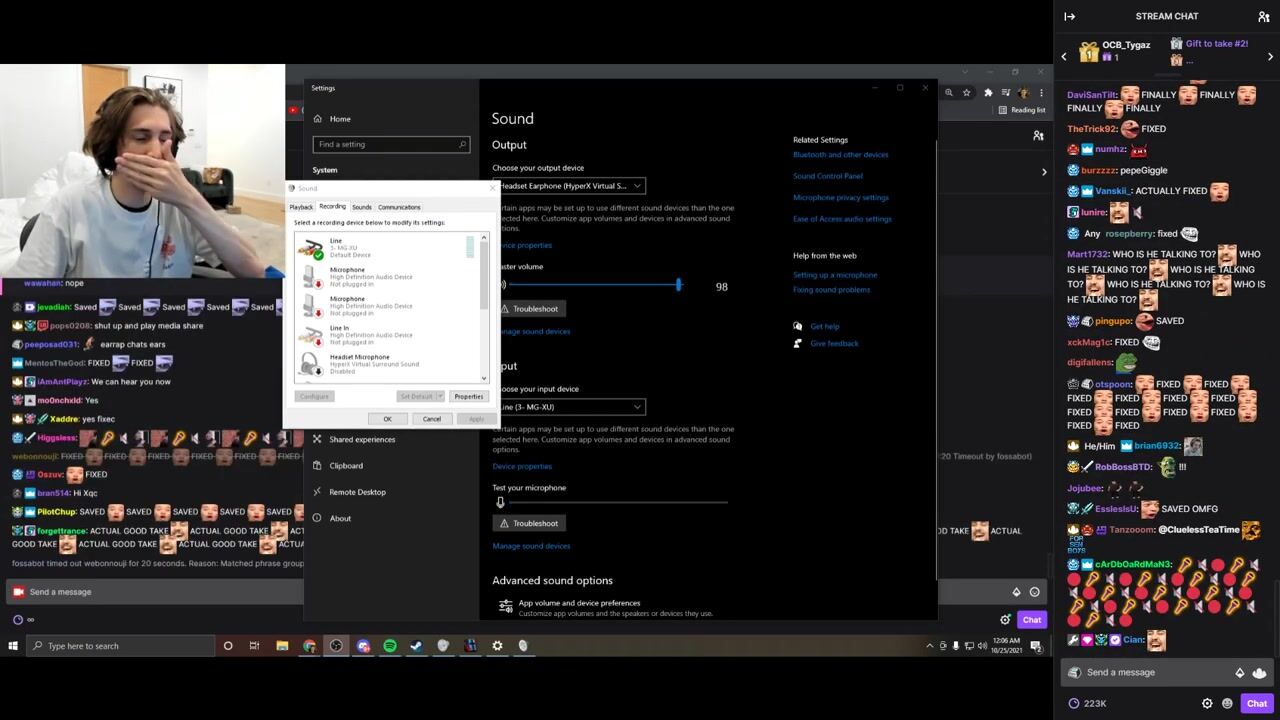Open chat settings gear in Stream Chat
1280x720 pixels.
point(1207,703)
